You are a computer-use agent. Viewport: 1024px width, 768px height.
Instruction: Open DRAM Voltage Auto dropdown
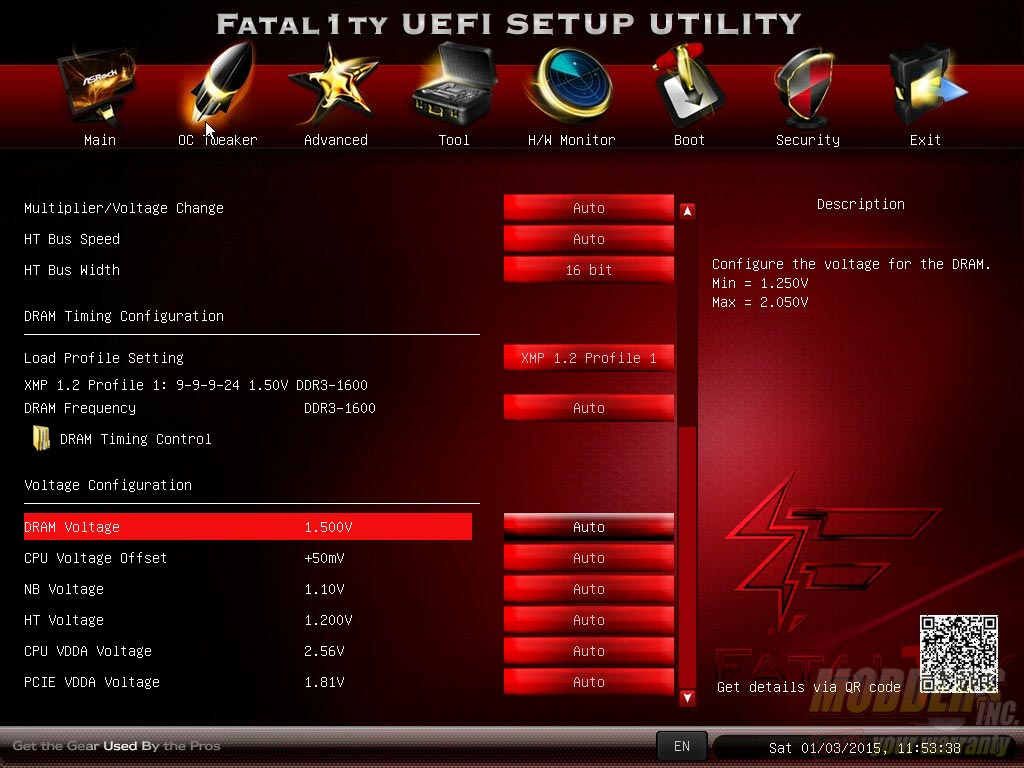[588, 527]
